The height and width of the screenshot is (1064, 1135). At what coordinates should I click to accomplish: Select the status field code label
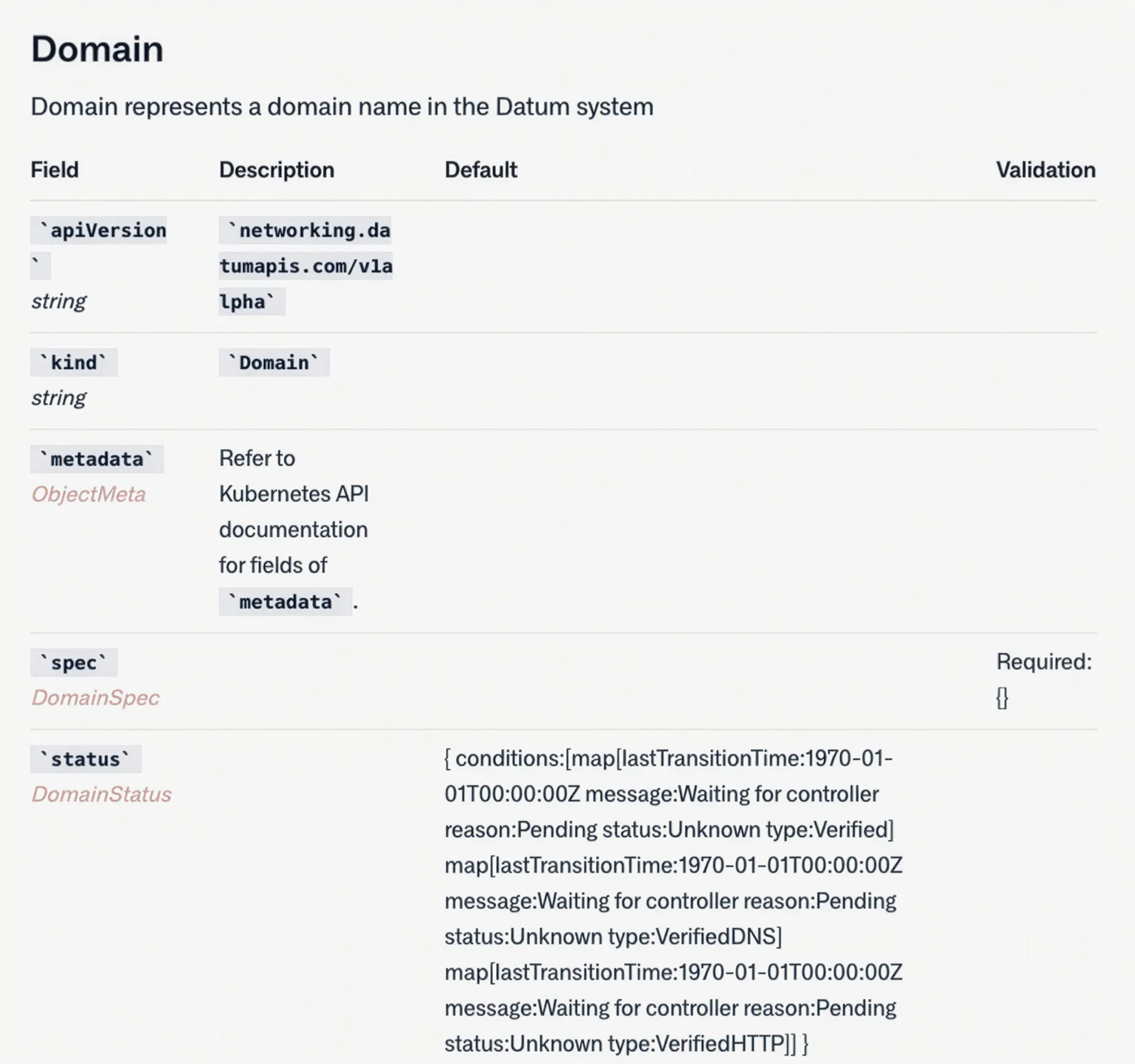[x=85, y=759]
